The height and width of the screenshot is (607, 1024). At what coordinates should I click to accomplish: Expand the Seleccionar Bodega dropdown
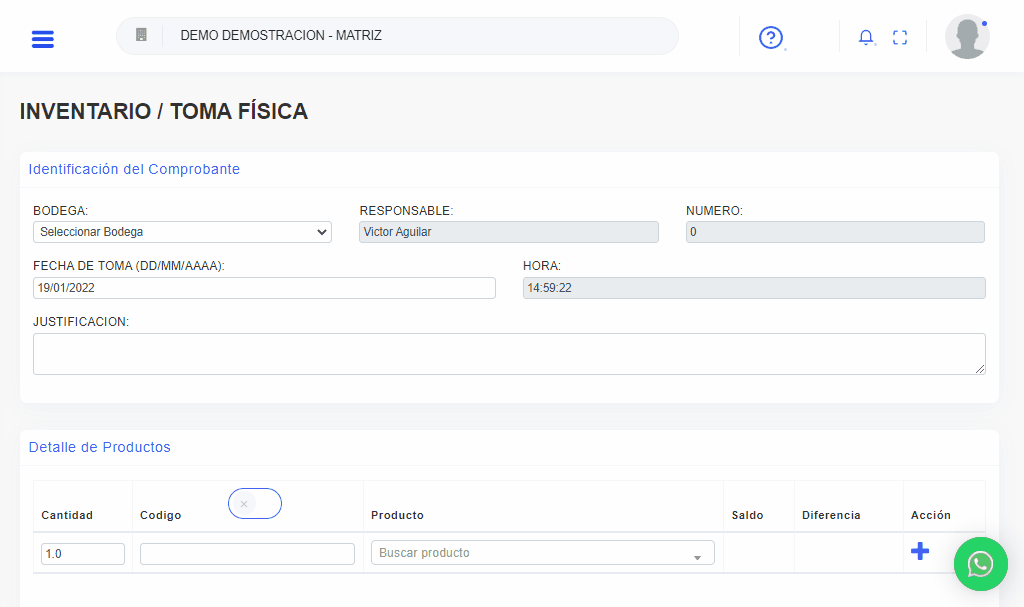coord(182,232)
